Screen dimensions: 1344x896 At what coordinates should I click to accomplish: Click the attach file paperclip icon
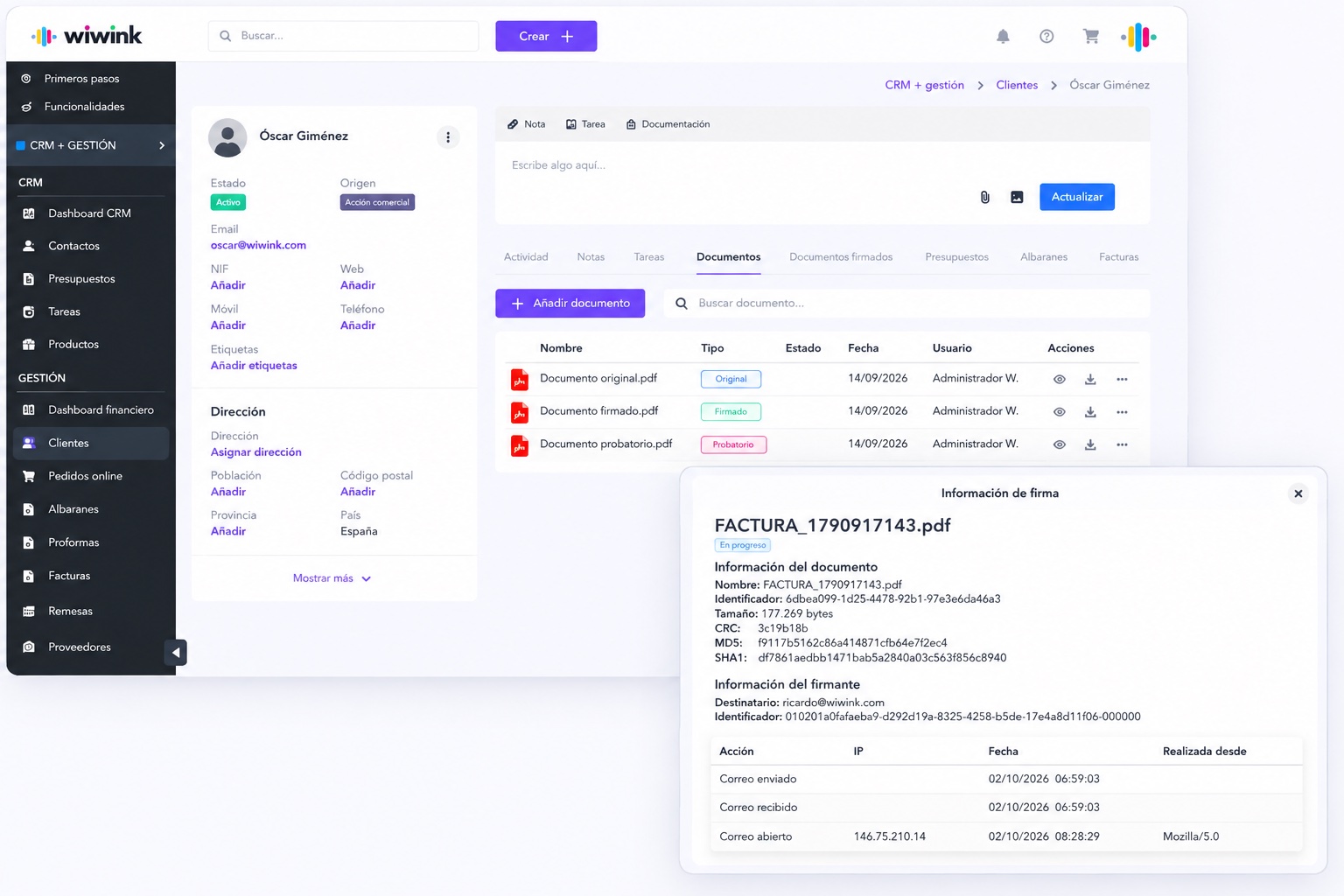984,197
